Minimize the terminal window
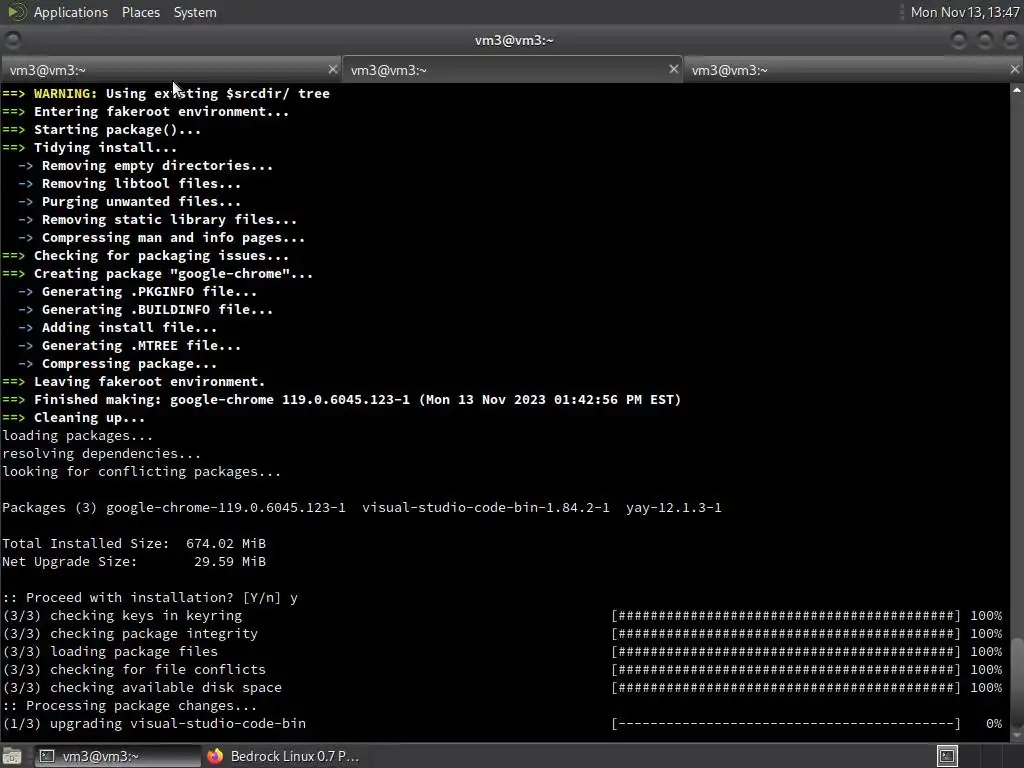The width and height of the screenshot is (1024, 768). 958,40
